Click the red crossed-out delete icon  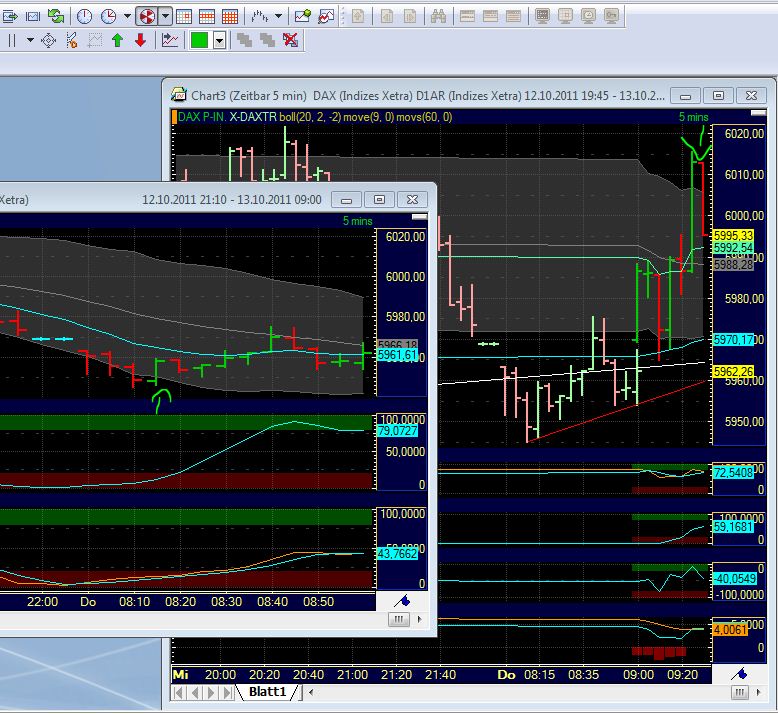290,40
